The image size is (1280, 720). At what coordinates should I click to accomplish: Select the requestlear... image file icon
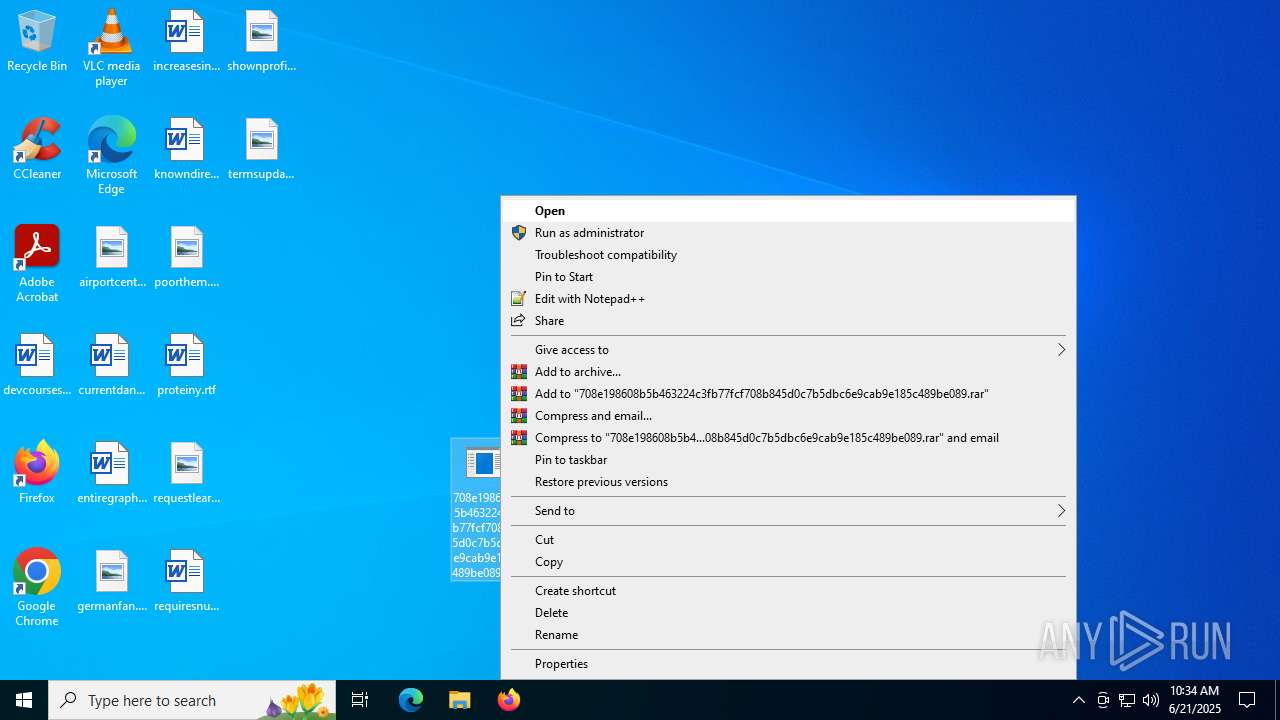tap(186, 474)
